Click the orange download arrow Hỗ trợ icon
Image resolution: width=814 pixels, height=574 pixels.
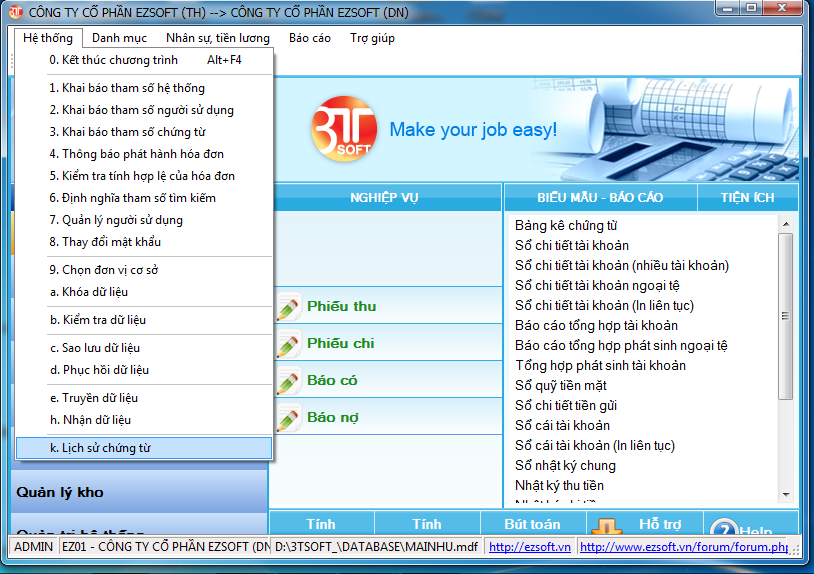point(607,526)
